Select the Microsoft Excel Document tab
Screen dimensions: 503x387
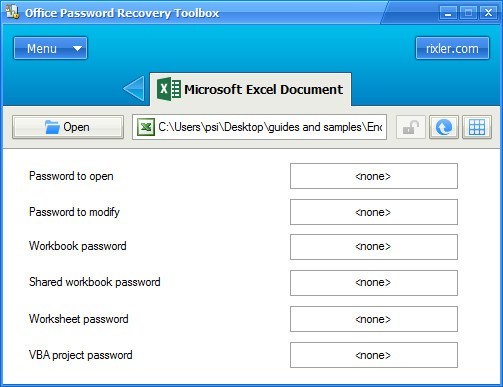coord(250,89)
